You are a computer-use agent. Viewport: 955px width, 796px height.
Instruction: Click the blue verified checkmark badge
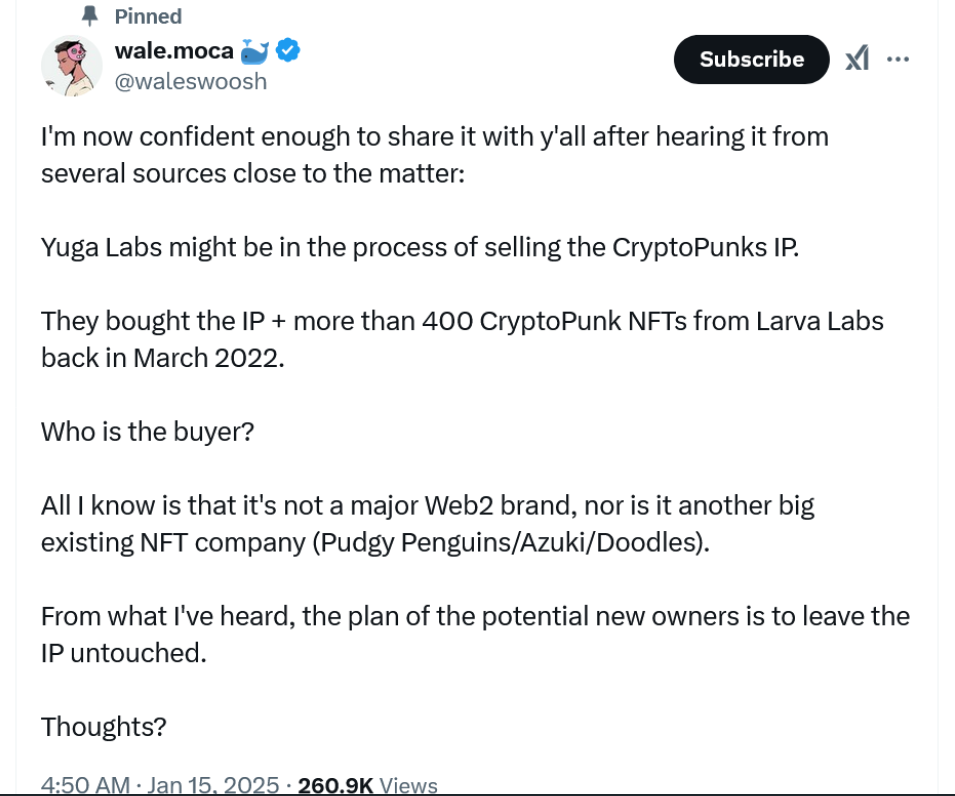289,49
